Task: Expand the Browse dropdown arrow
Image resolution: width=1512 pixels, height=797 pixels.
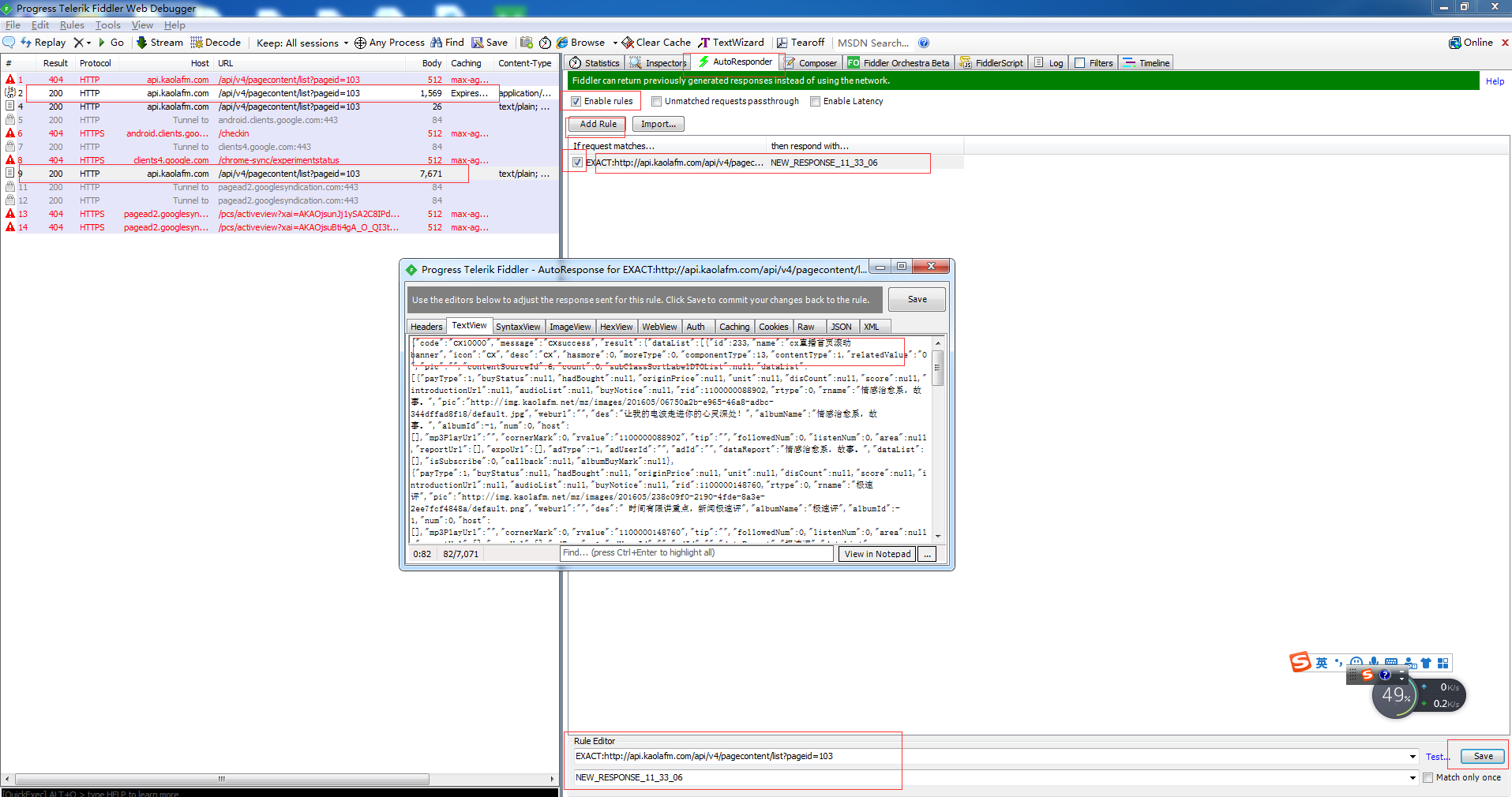Action: click(614, 43)
